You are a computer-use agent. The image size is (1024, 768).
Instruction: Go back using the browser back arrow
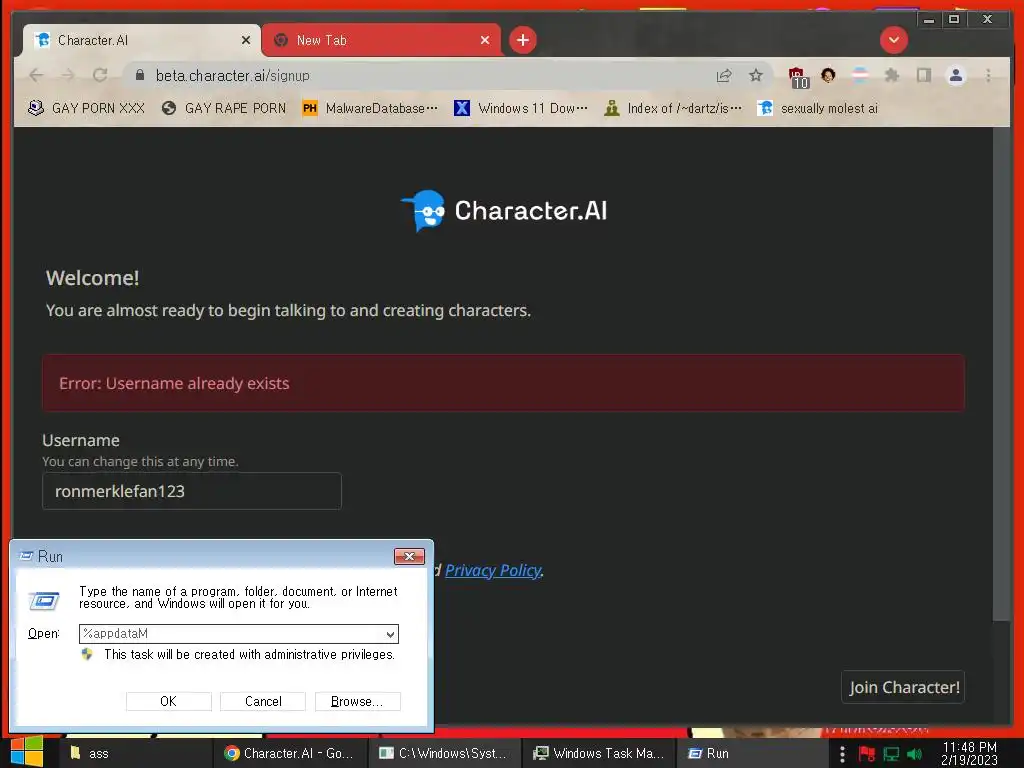[36, 75]
